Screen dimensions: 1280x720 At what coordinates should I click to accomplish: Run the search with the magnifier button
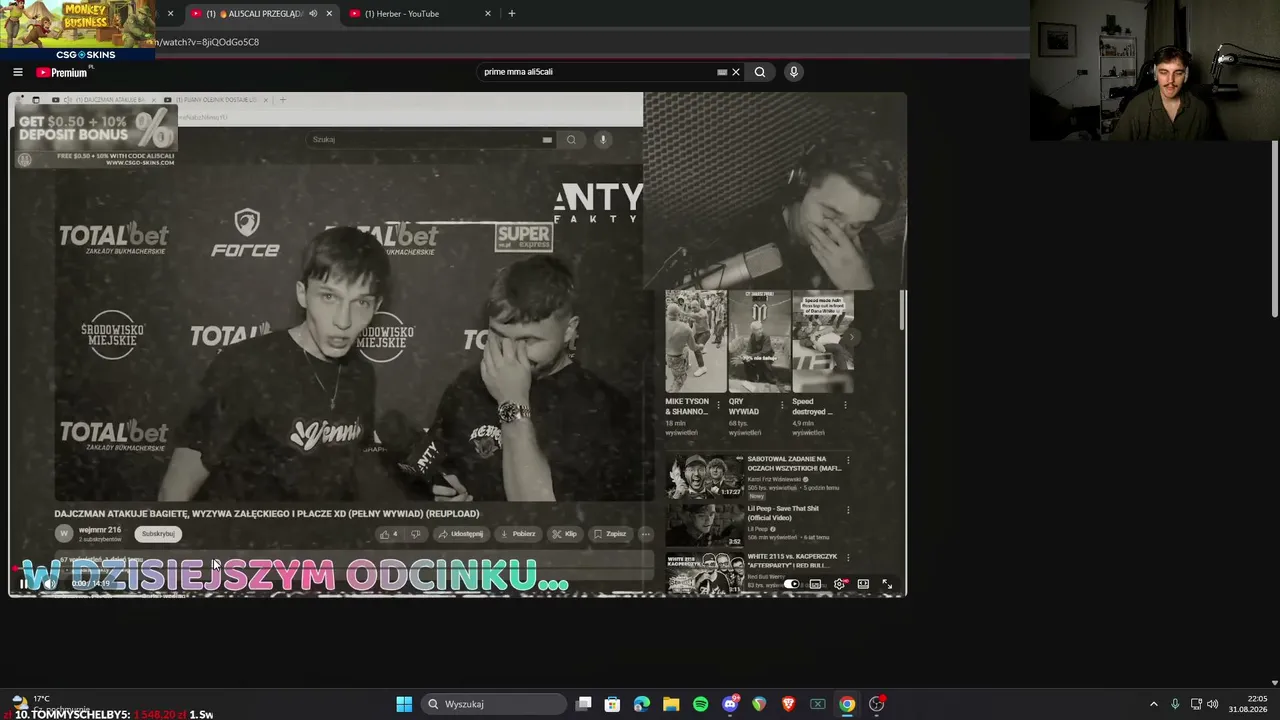pyautogui.click(x=760, y=72)
